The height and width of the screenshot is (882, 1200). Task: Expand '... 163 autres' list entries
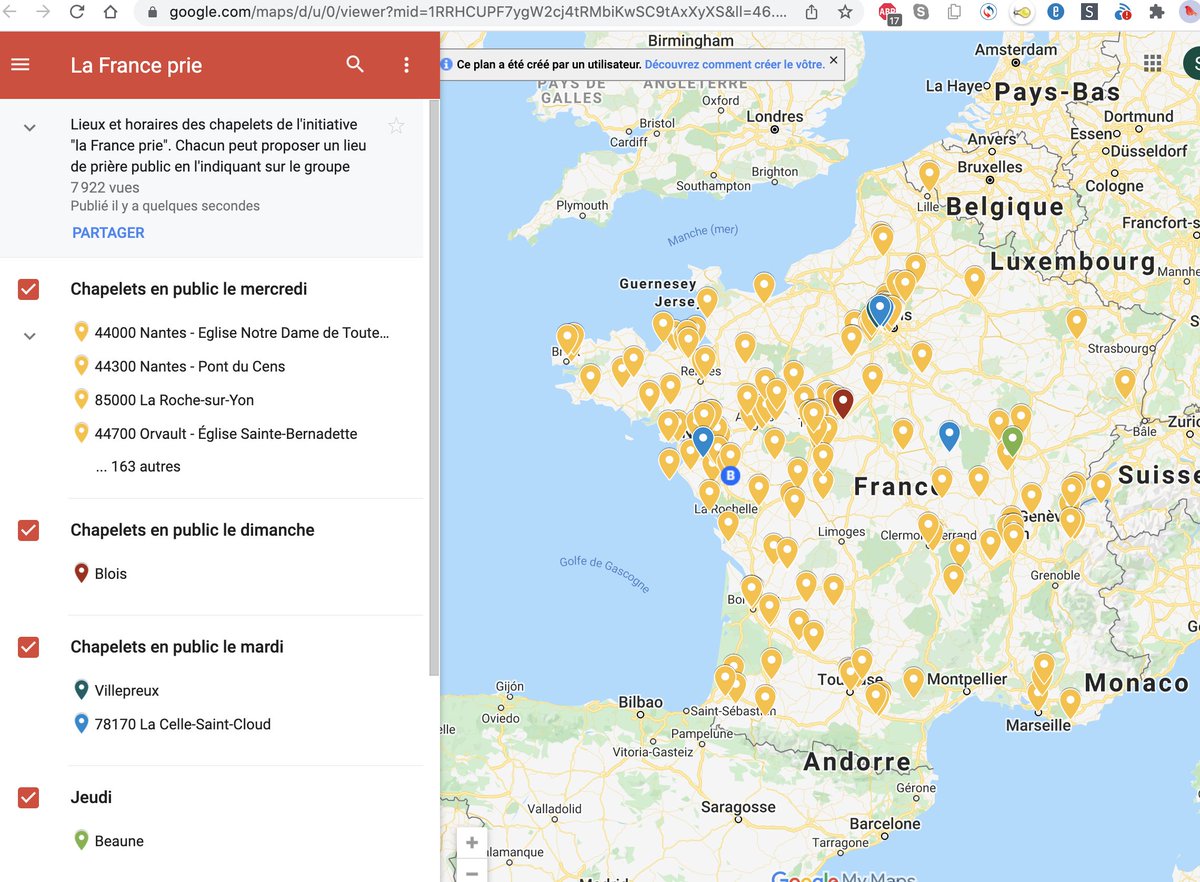point(138,466)
